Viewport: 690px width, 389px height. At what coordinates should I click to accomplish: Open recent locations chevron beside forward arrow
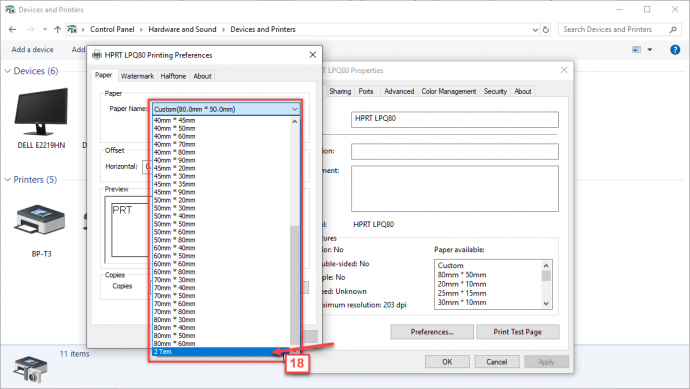pos(44,29)
